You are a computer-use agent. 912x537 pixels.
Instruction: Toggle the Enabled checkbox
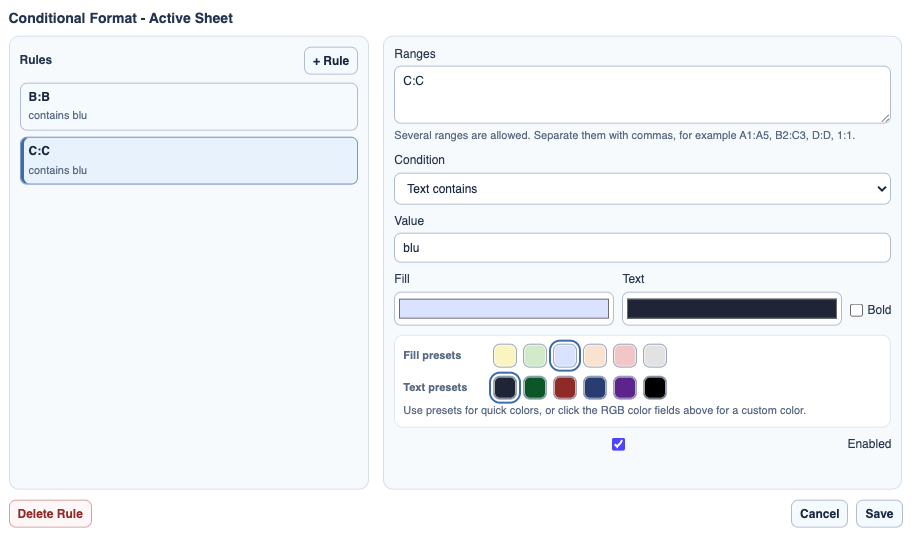point(618,444)
